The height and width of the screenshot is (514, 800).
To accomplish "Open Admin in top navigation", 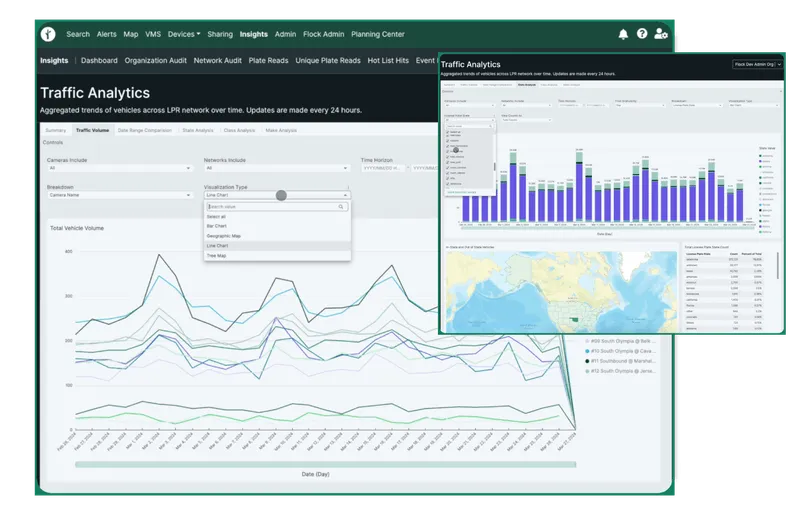I will [285, 34].
